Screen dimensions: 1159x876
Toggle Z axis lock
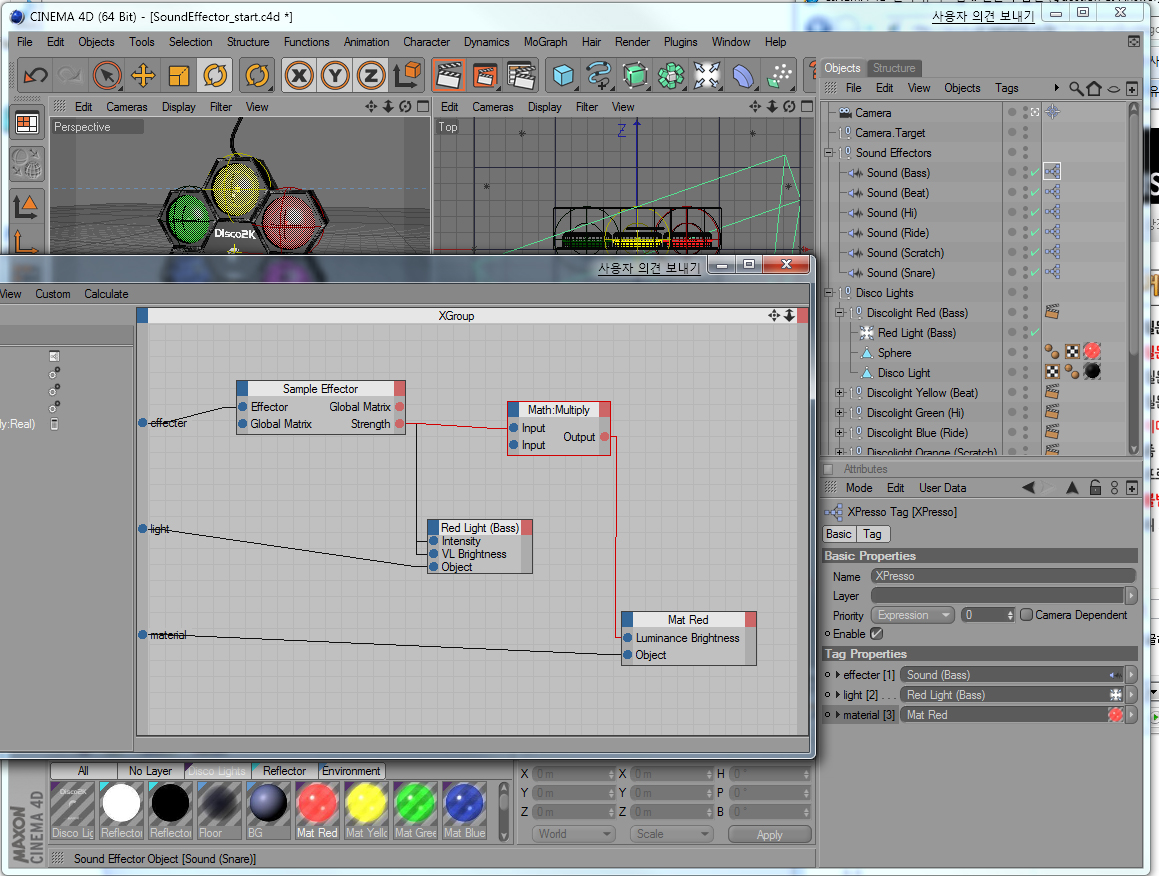[x=371, y=75]
